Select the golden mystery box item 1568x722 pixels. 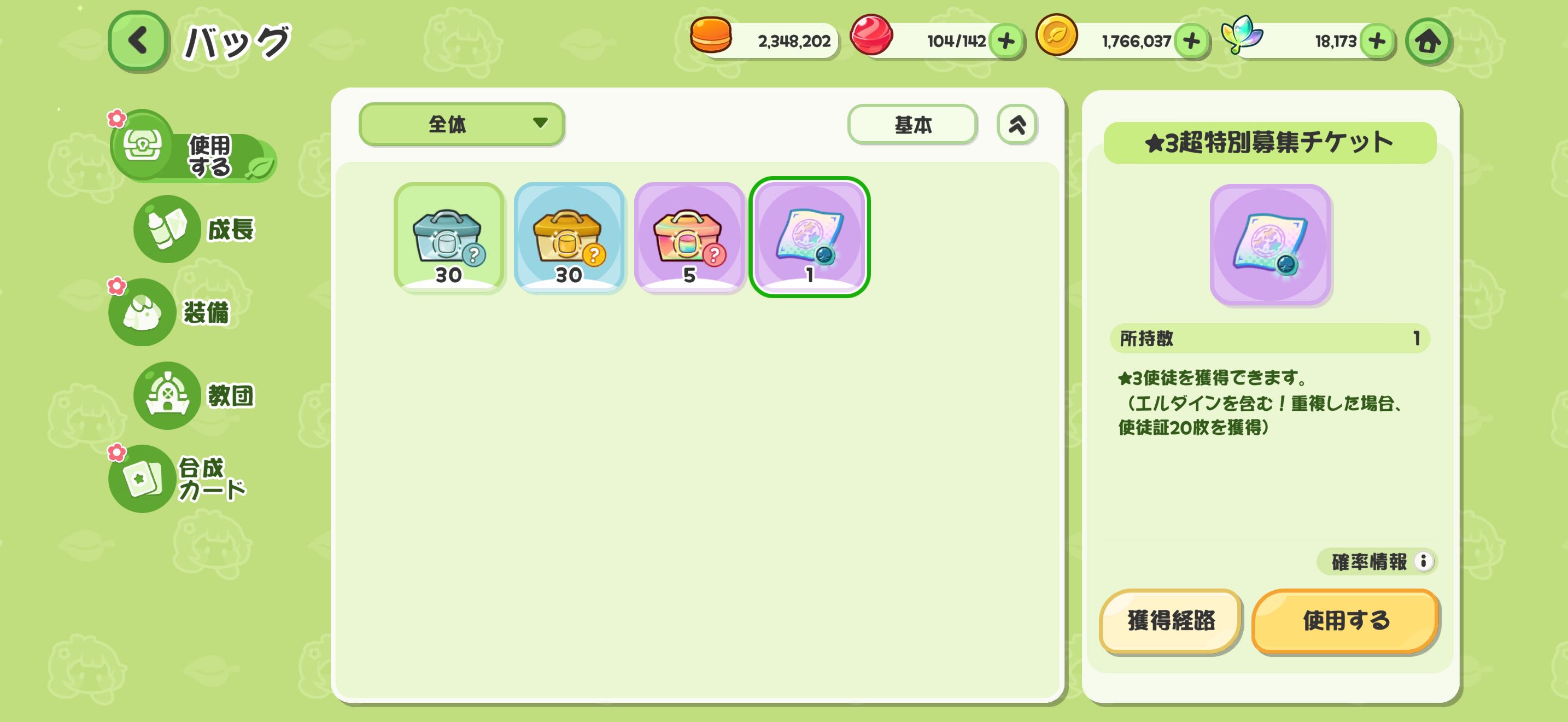pos(569,237)
